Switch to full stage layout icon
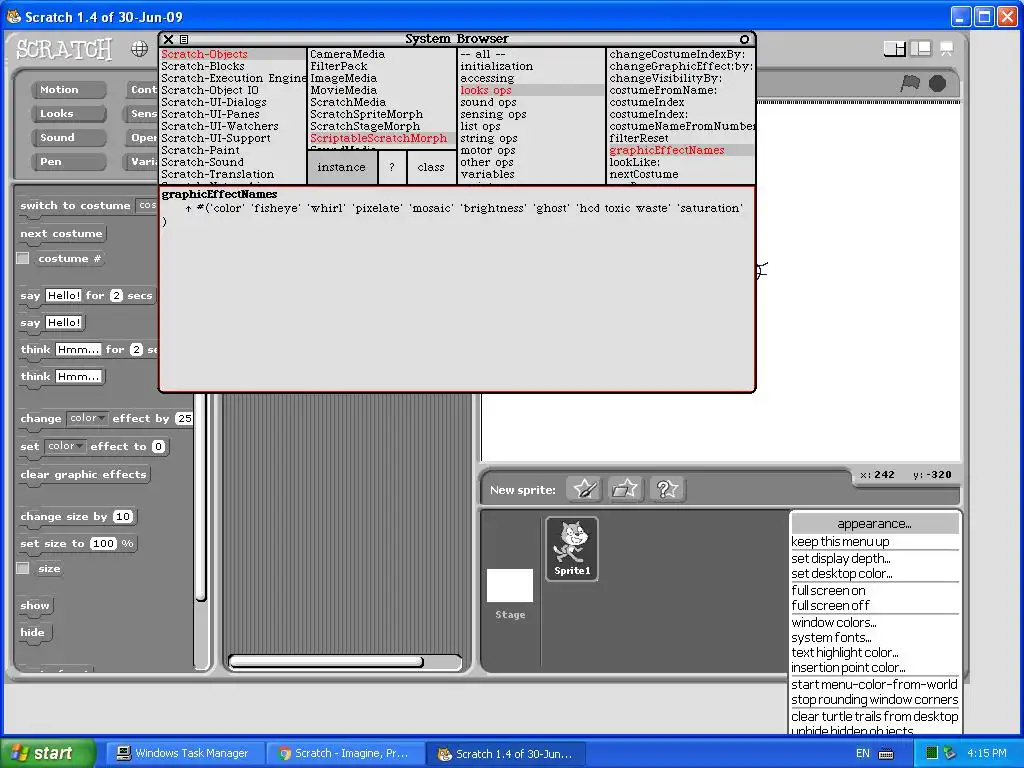Image resolution: width=1024 pixels, height=768 pixels. pyautogui.click(x=920, y=48)
